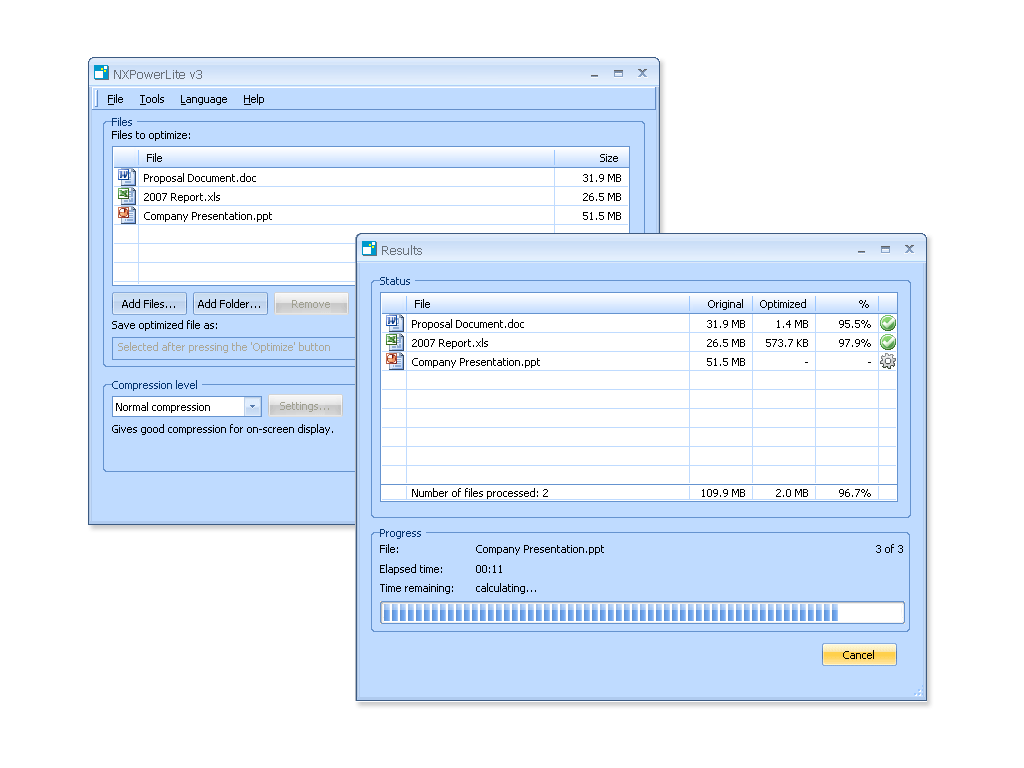1024x768 pixels.
Task: Click the PowerPoint icon for Company Presentation.ppt in Files list
Action: point(126,215)
